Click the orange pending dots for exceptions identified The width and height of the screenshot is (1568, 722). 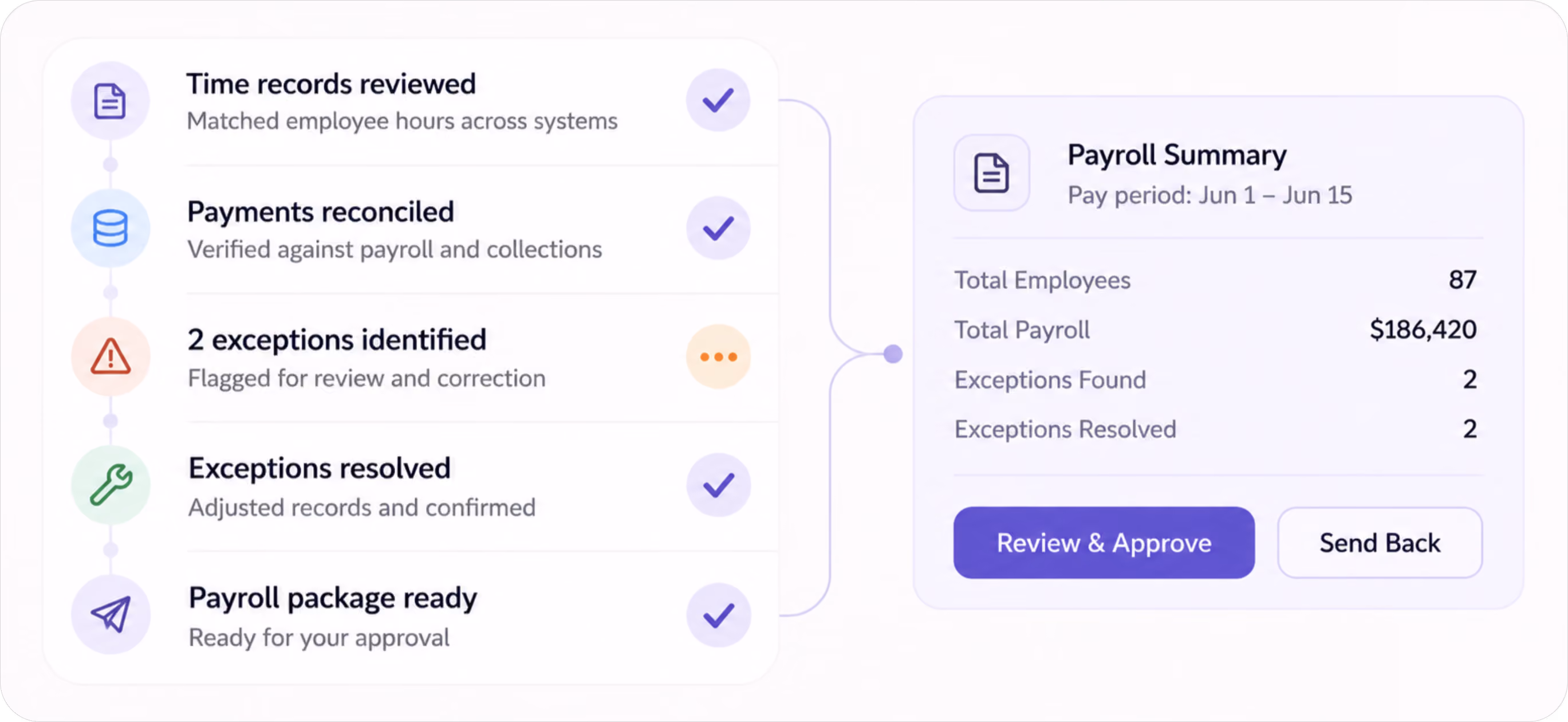(718, 357)
